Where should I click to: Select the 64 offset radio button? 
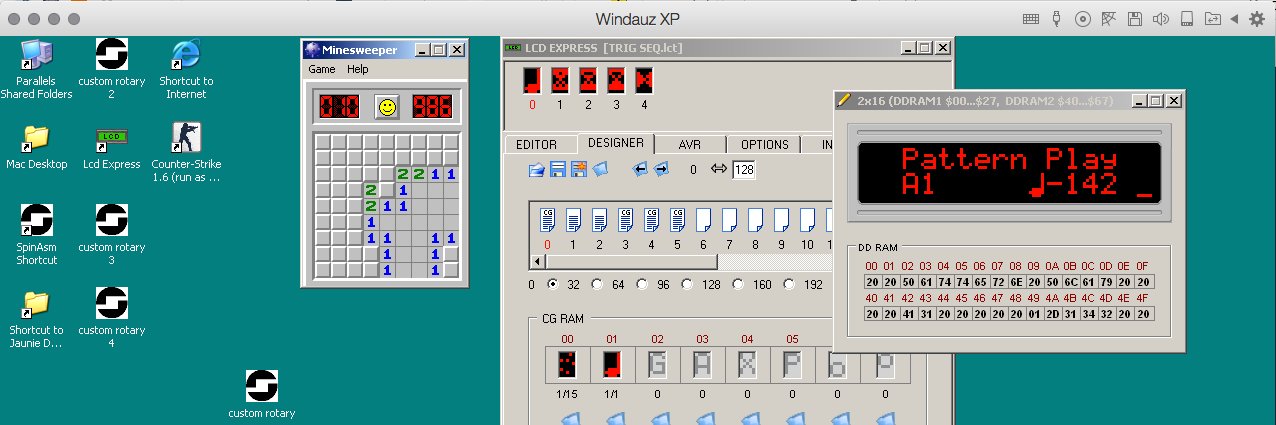coord(597,284)
